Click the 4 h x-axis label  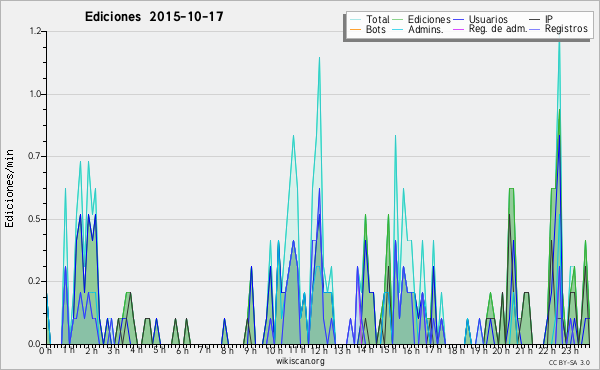coord(136,350)
